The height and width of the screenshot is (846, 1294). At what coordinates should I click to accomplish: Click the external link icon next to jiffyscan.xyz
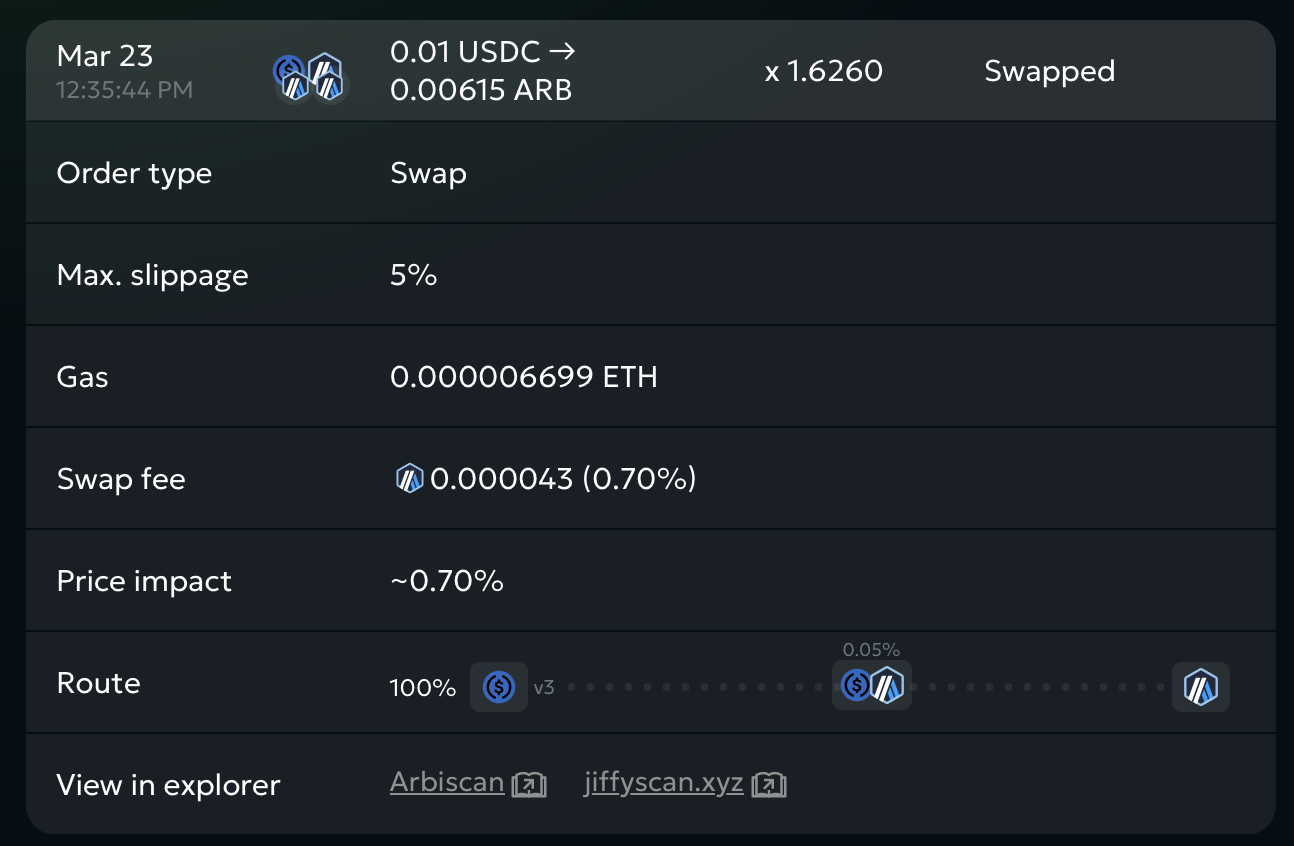769,785
